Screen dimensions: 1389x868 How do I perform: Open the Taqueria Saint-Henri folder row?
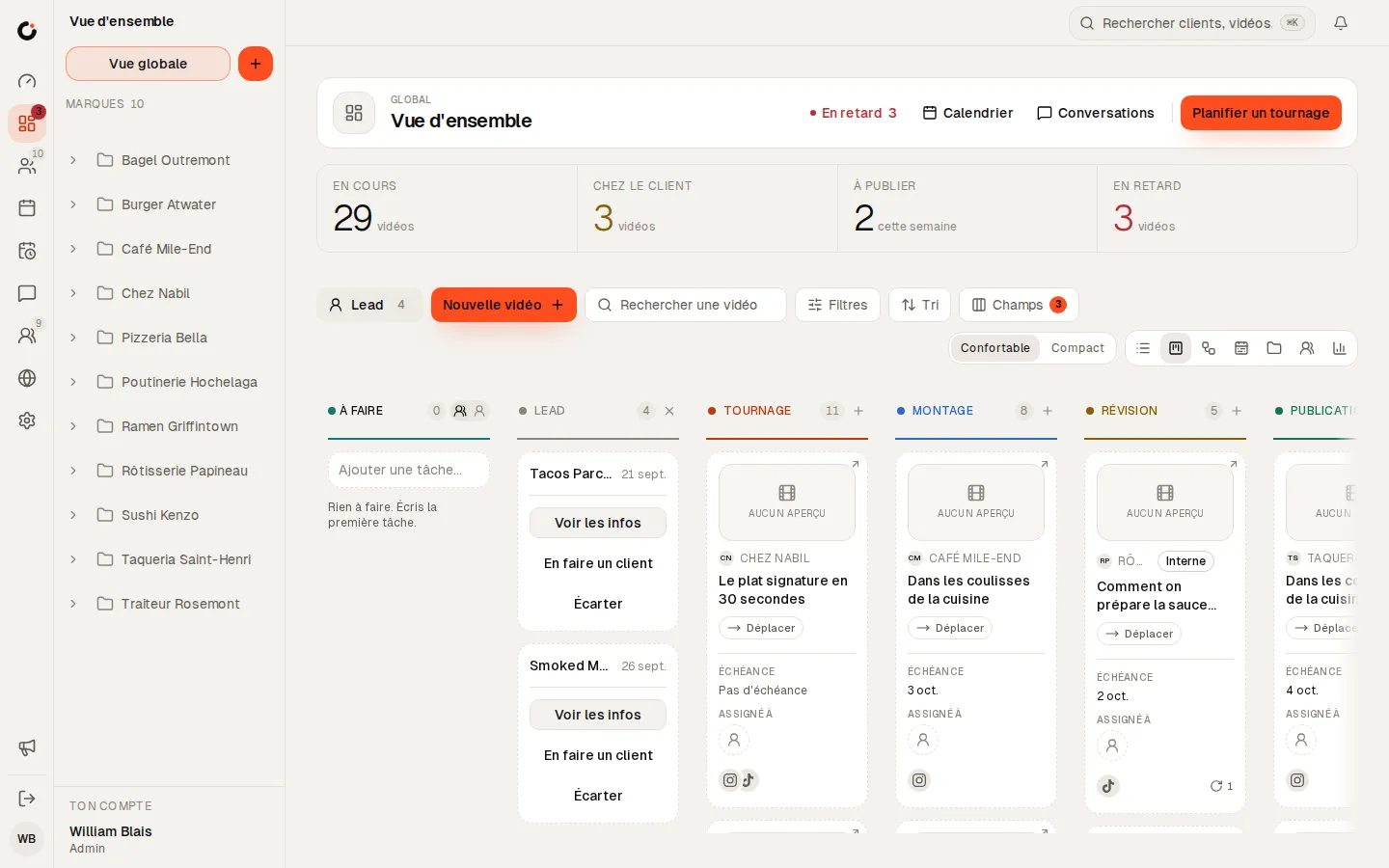[170, 559]
